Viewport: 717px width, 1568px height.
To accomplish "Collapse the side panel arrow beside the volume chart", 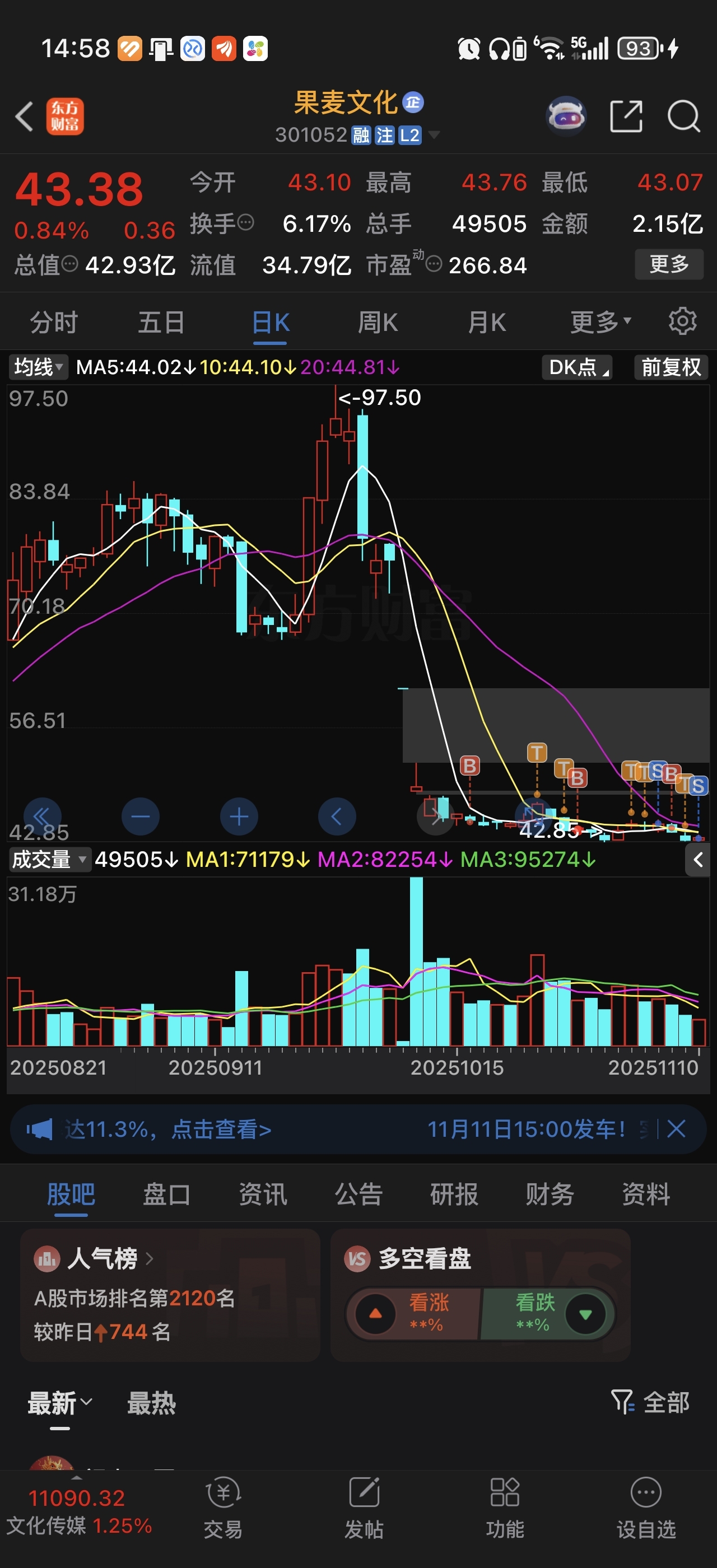I will (698, 860).
